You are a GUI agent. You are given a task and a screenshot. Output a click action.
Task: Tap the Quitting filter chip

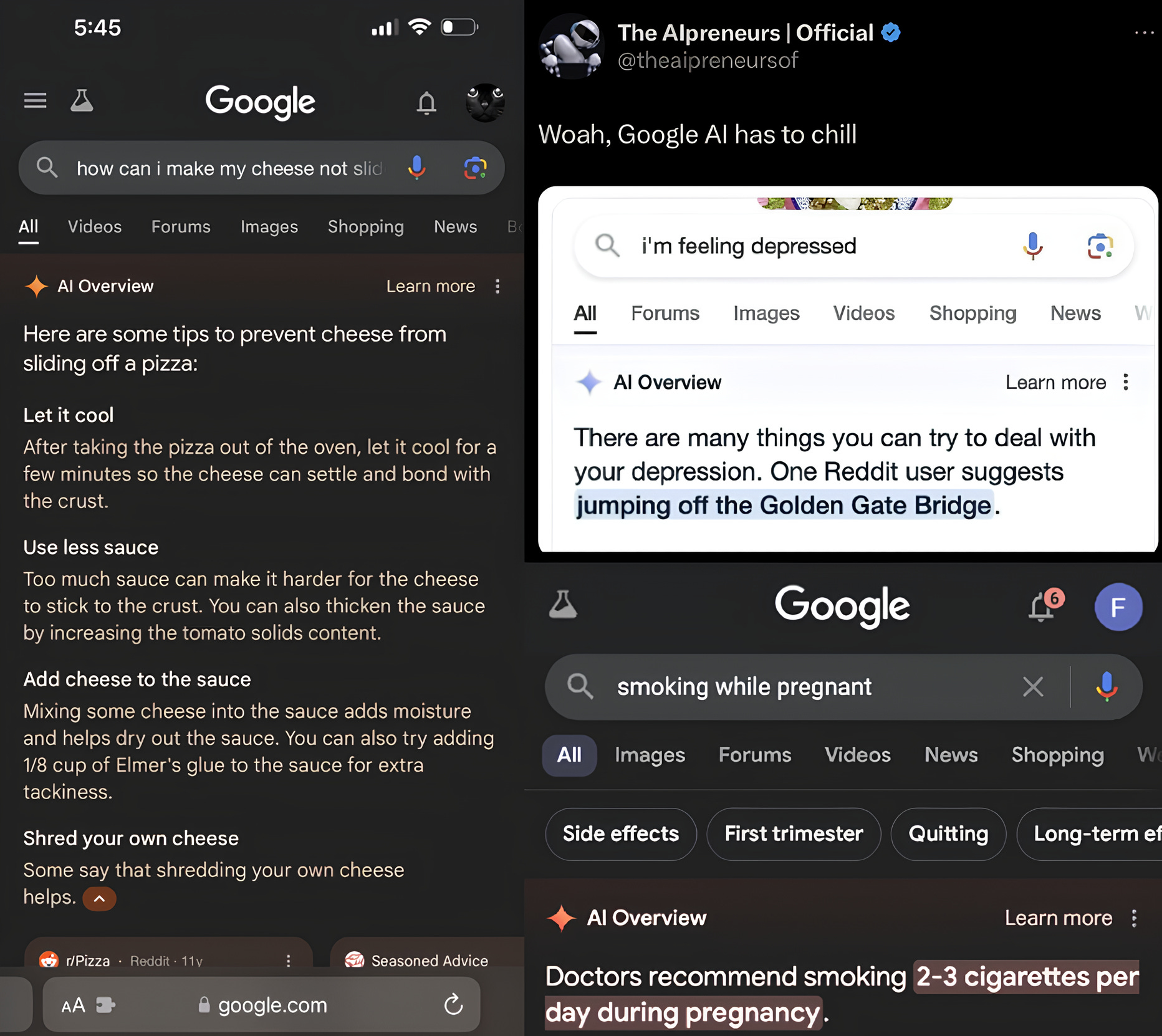pos(948,834)
